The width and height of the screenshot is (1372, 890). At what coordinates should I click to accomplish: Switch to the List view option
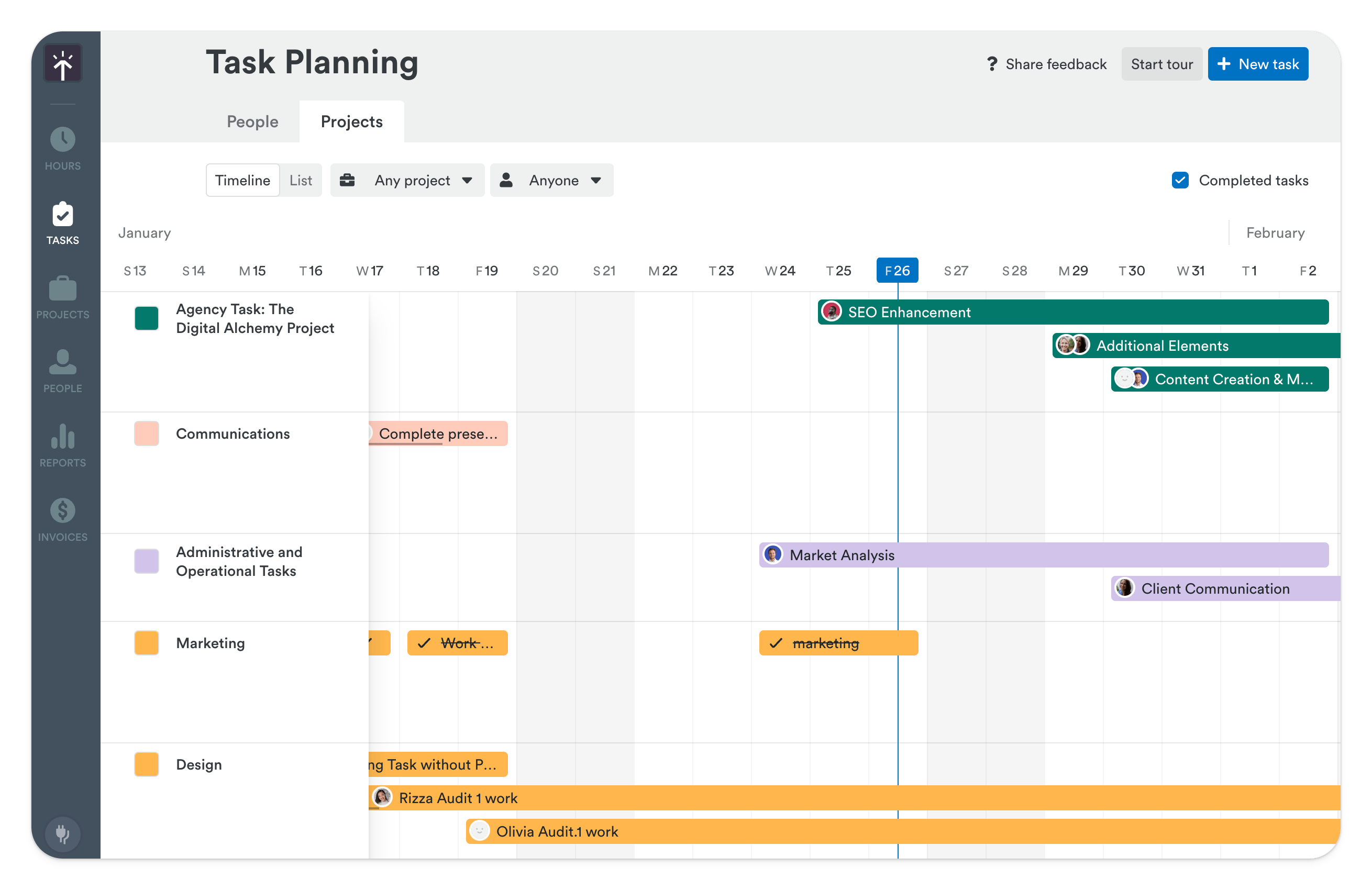pos(301,180)
